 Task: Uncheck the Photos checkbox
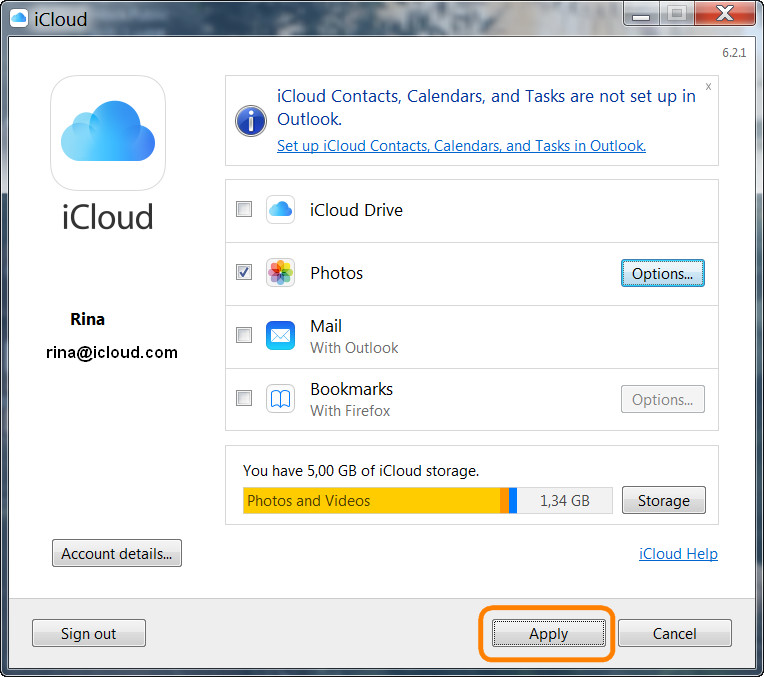[x=244, y=272]
